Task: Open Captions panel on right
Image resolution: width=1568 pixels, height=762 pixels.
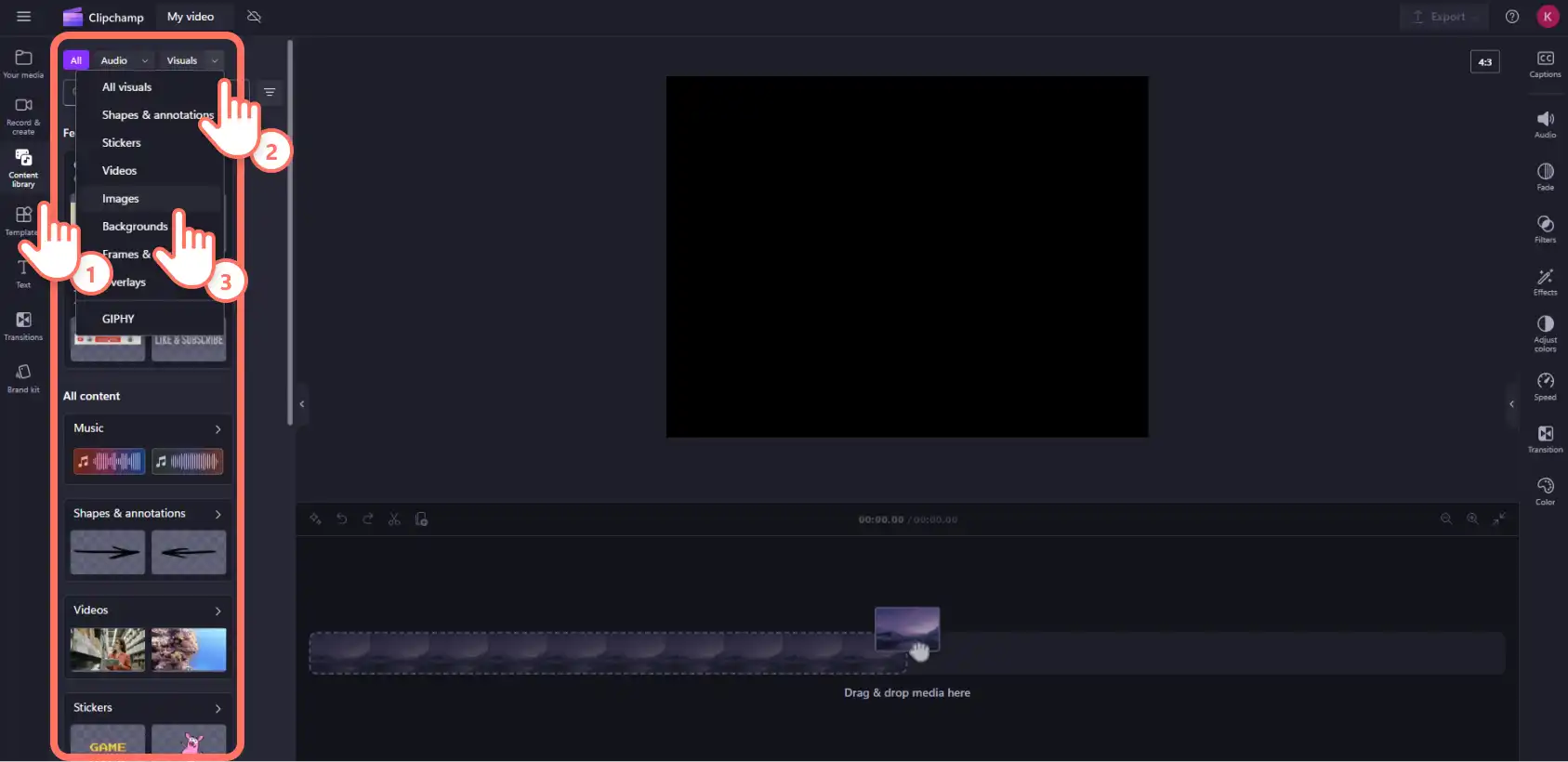Action: pyautogui.click(x=1545, y=64)
